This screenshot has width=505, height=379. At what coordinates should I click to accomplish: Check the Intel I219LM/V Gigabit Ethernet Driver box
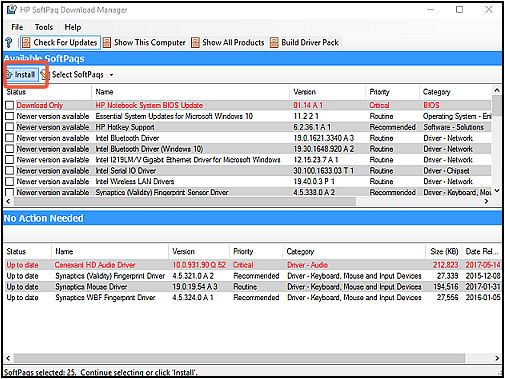coord(10,160)
